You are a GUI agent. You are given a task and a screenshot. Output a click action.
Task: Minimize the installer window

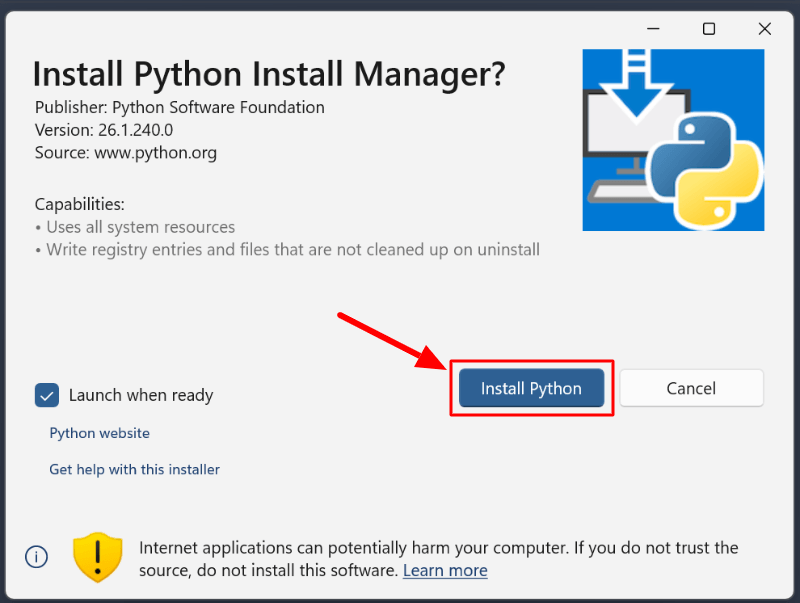pos(653,29)
